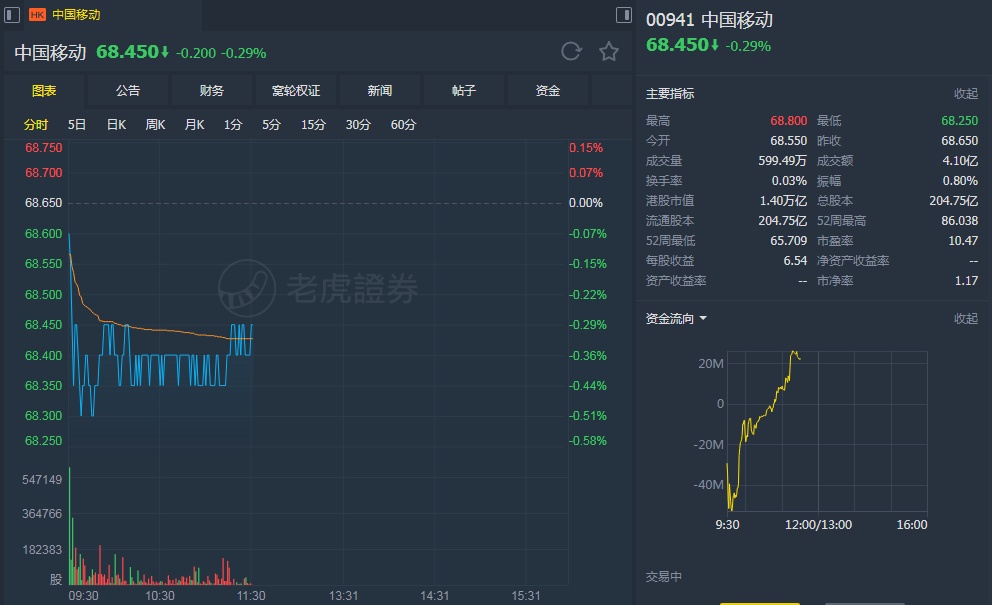Add 中国移动 to favorites with the star
Viewport: 992px width, 605px height.
(x=608, y=52)
